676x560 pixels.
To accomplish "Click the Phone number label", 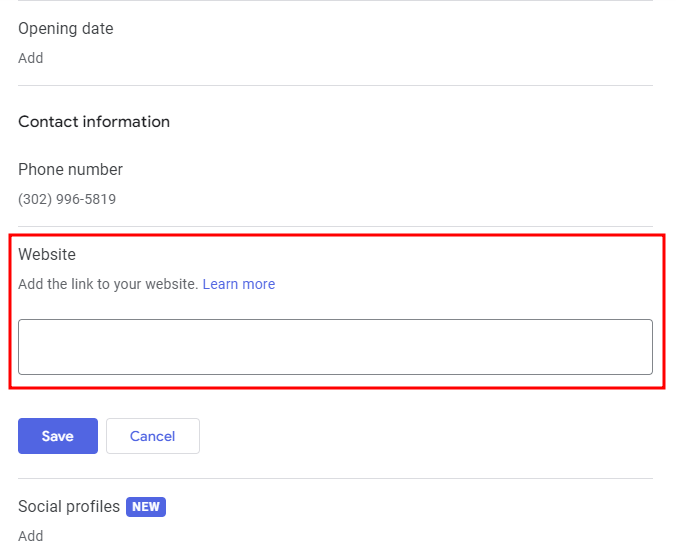I will tap(70, 170).
